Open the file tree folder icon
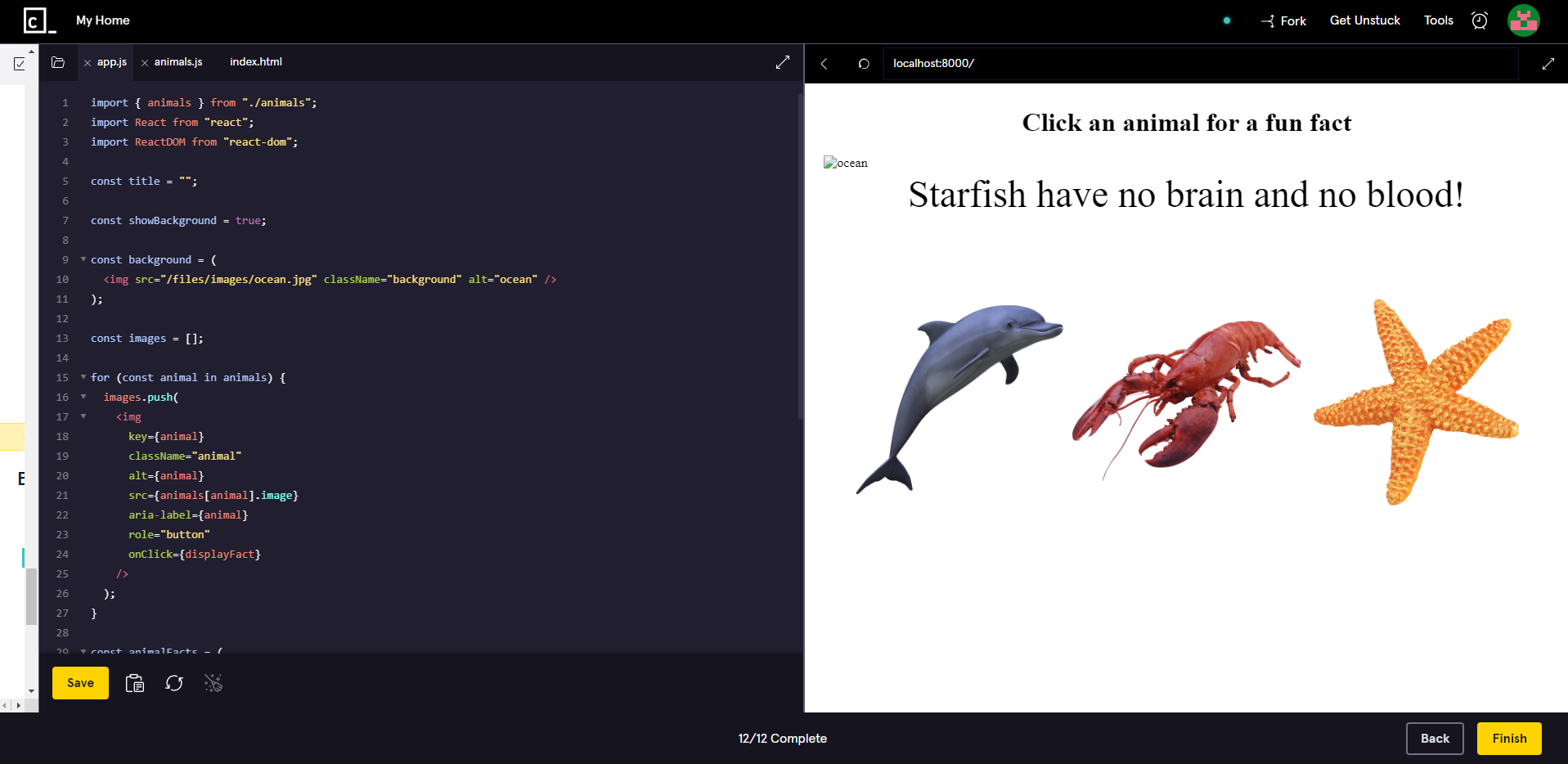The width and height of the screenshot is (1568, 764). (x=57, y=61)
